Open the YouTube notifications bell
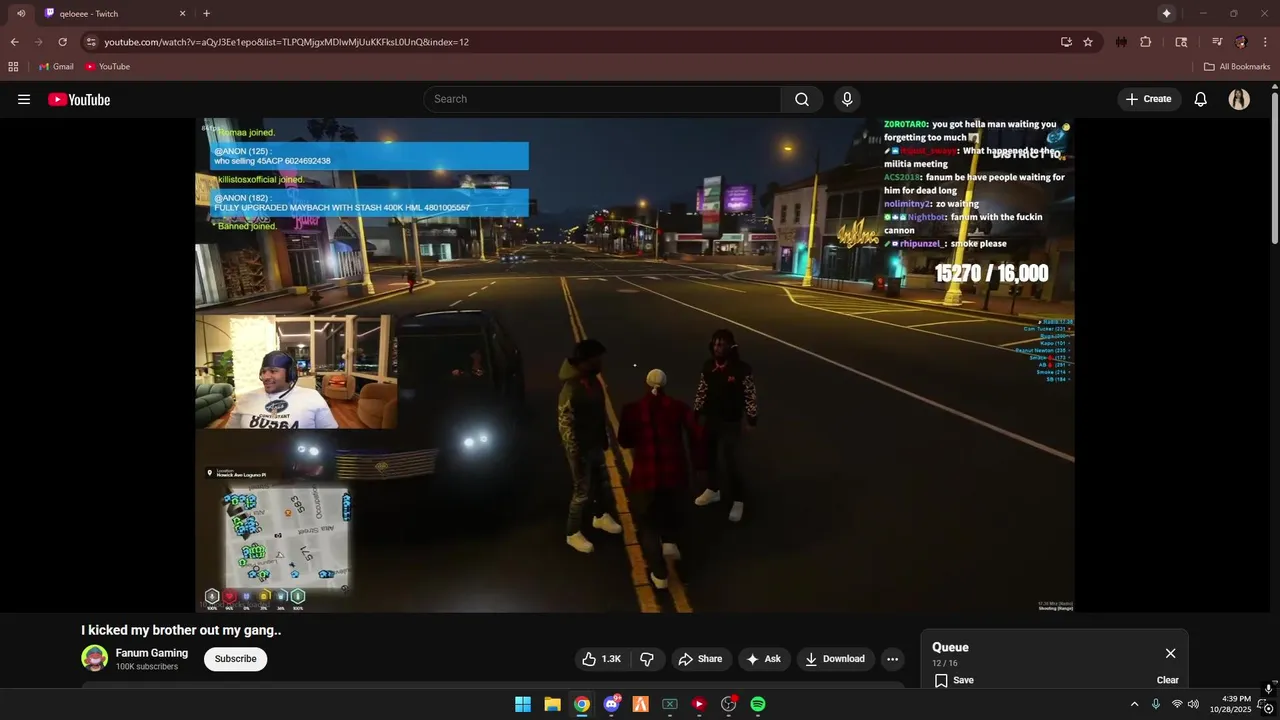This screenshot has height=720, width=1280. [1201, 99]
